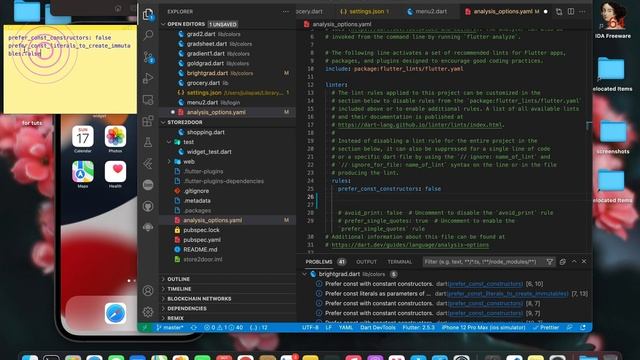Open the Testing flask view
Viewport: 640px width, 360px height.
click(148, 142)
